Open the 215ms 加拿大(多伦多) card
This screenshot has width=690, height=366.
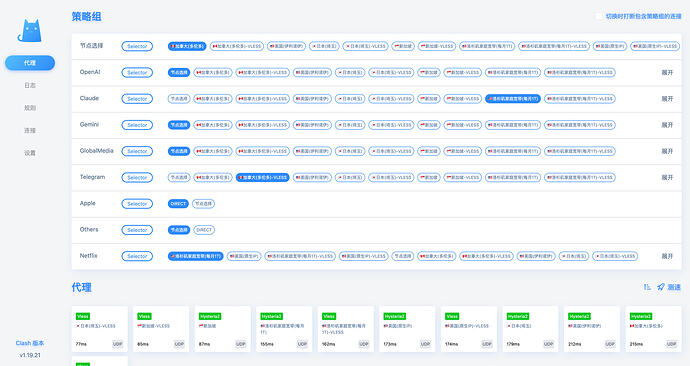click(x=654, y=329)
